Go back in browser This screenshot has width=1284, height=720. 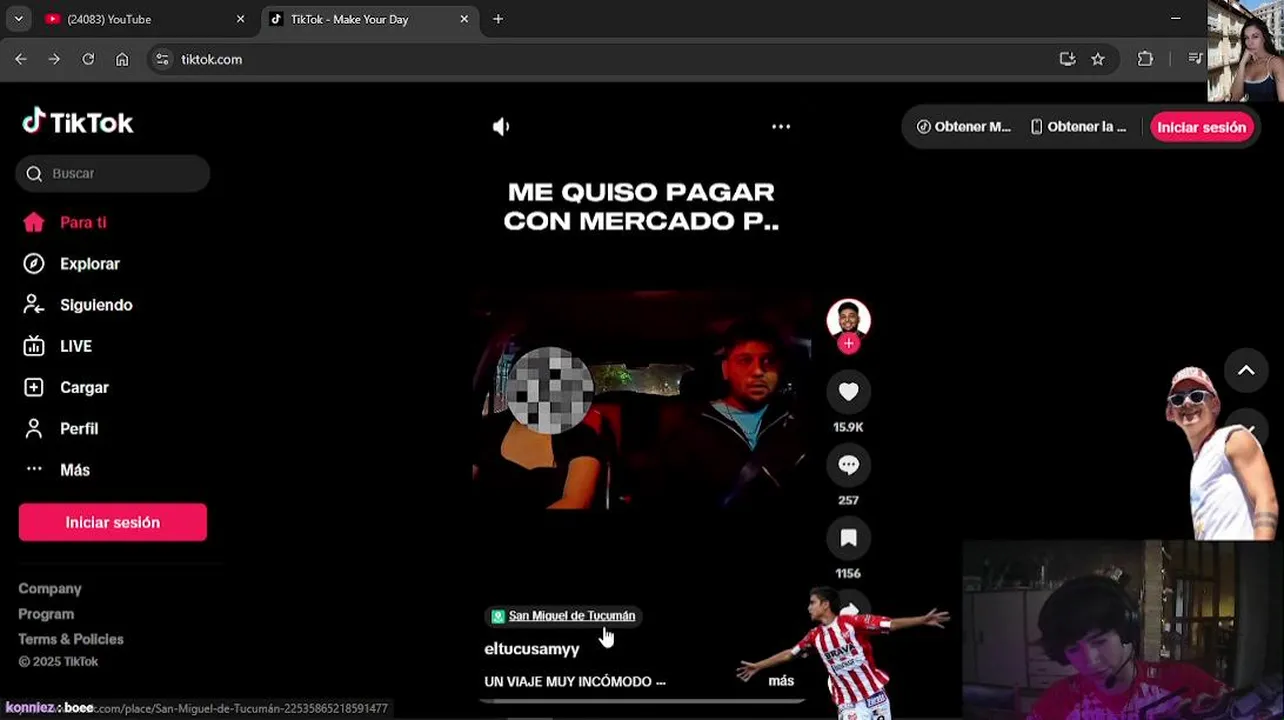[x=21, y=59]
